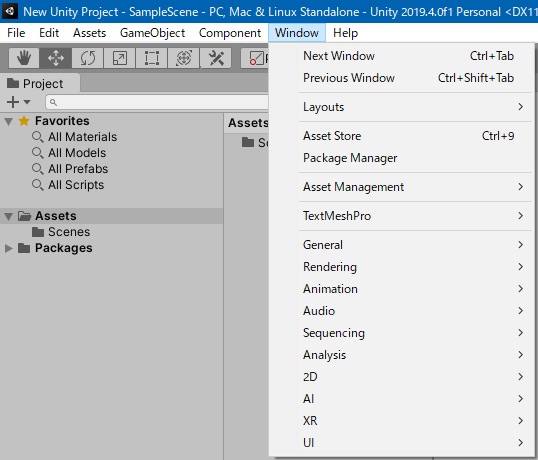This screenshot has height=460, width=538.
Task: Expand the TextMeshPro submenu
Action: click(x=401, y=216)
